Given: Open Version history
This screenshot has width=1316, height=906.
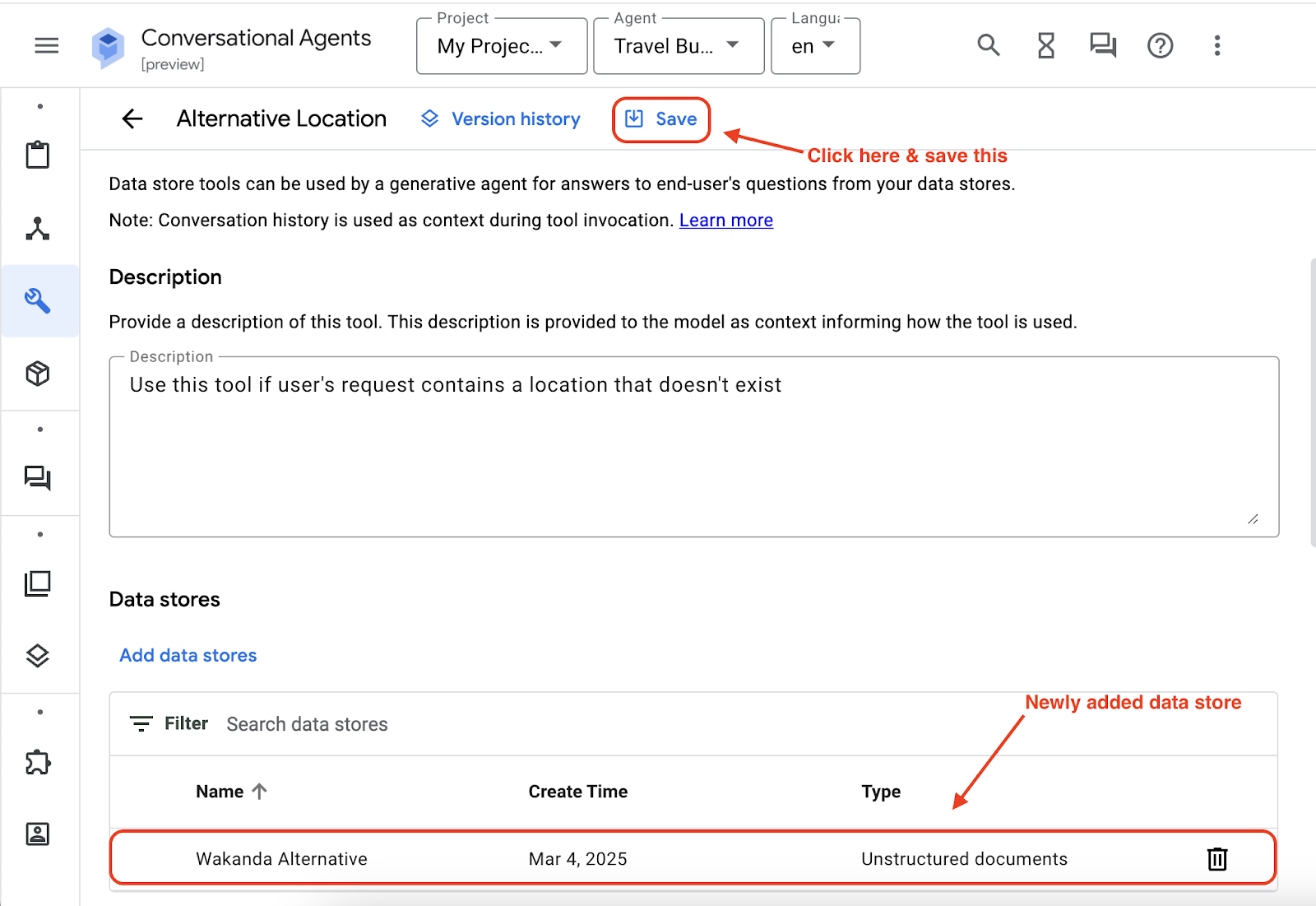Looking at the screenshot, I should (501, 119).
